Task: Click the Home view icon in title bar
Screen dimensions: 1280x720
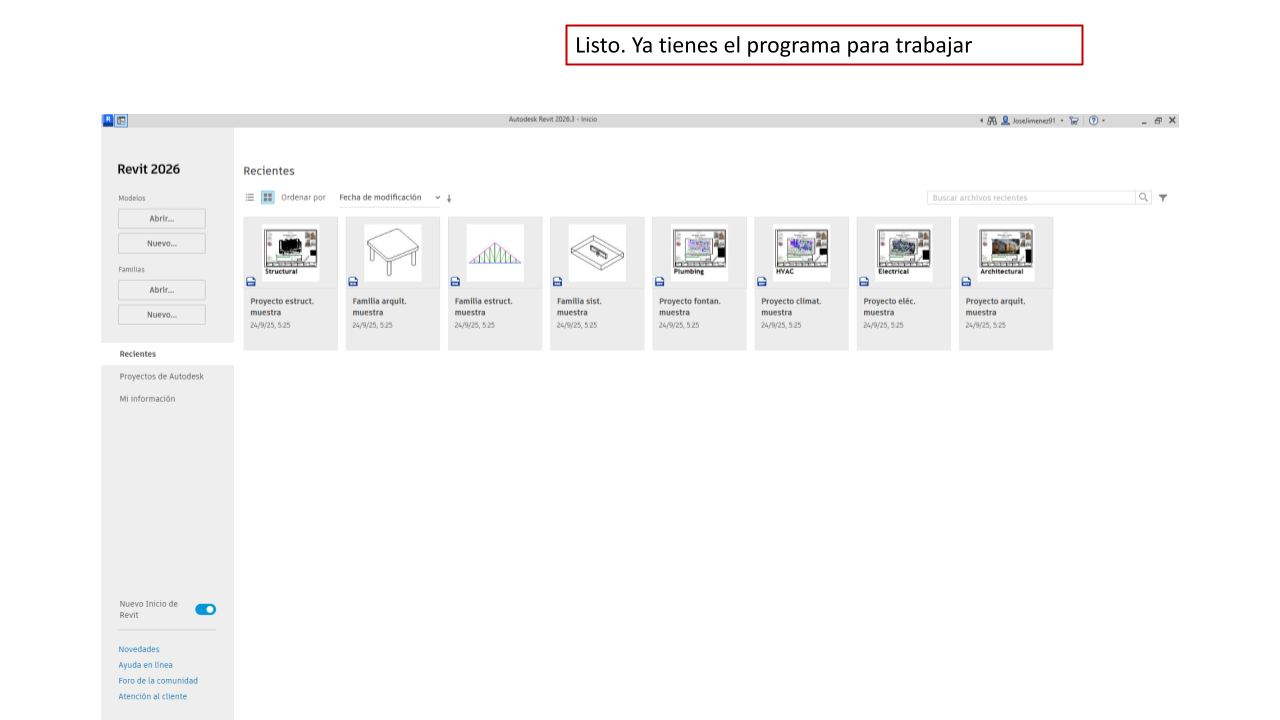Action: [121, 120]
